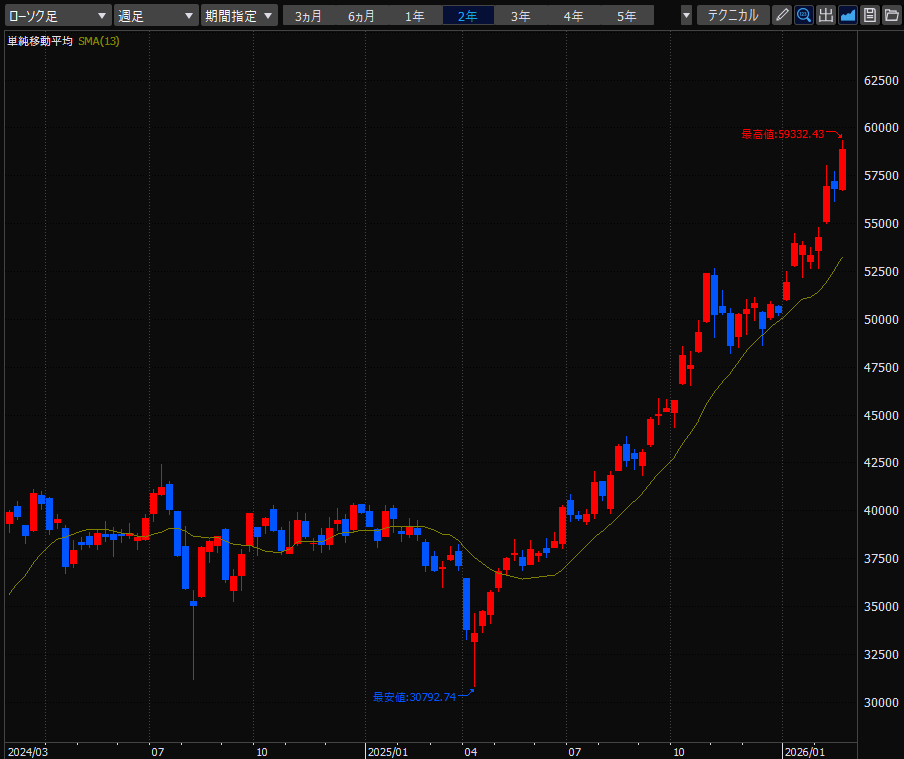
Task: Click the 30000 price axis label
Action: pyautogui.click(x=881, y=702)
